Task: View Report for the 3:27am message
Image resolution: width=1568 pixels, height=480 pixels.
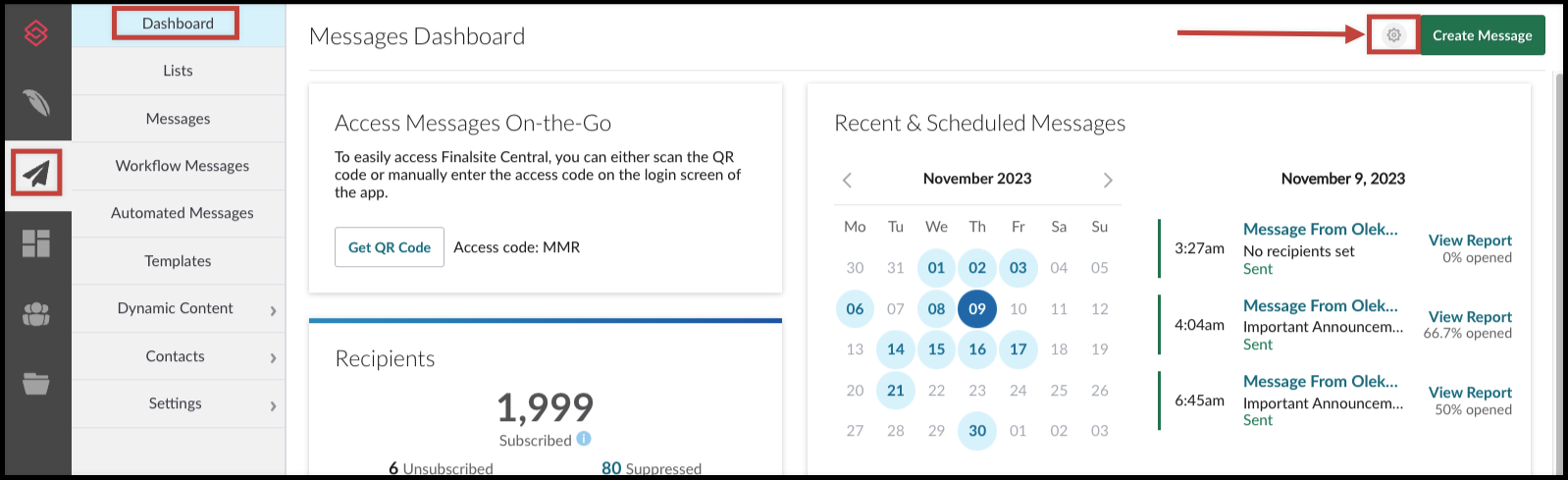Action: (1470, 240)
